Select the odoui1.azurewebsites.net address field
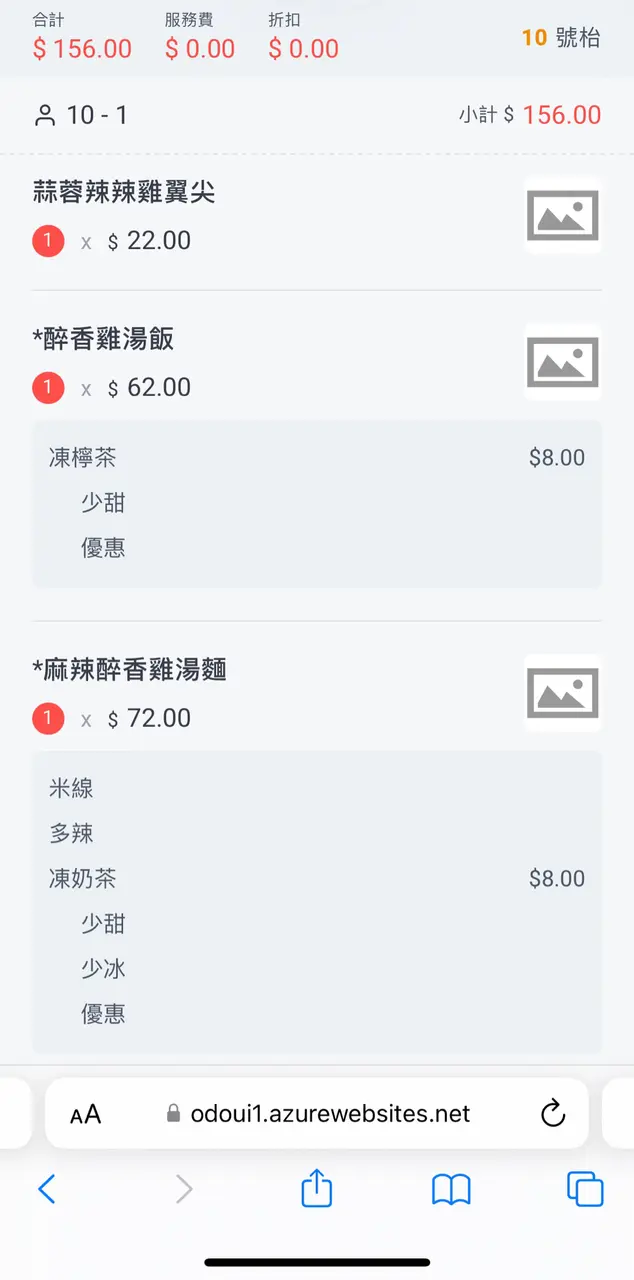Image resolution: width=634 pixels, height=1280 pixels. point(330,1114)
